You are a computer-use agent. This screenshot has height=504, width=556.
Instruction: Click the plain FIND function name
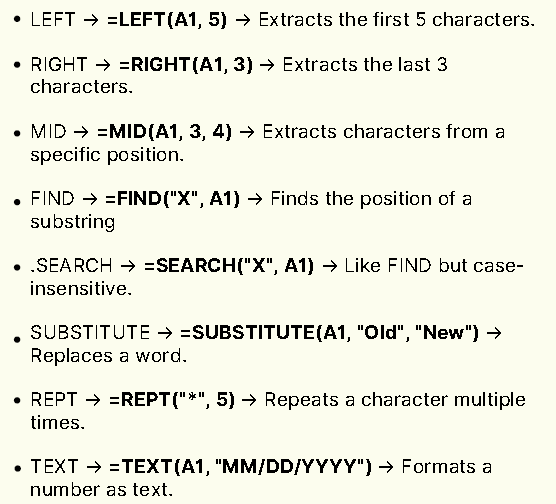(x=52, y=198)
